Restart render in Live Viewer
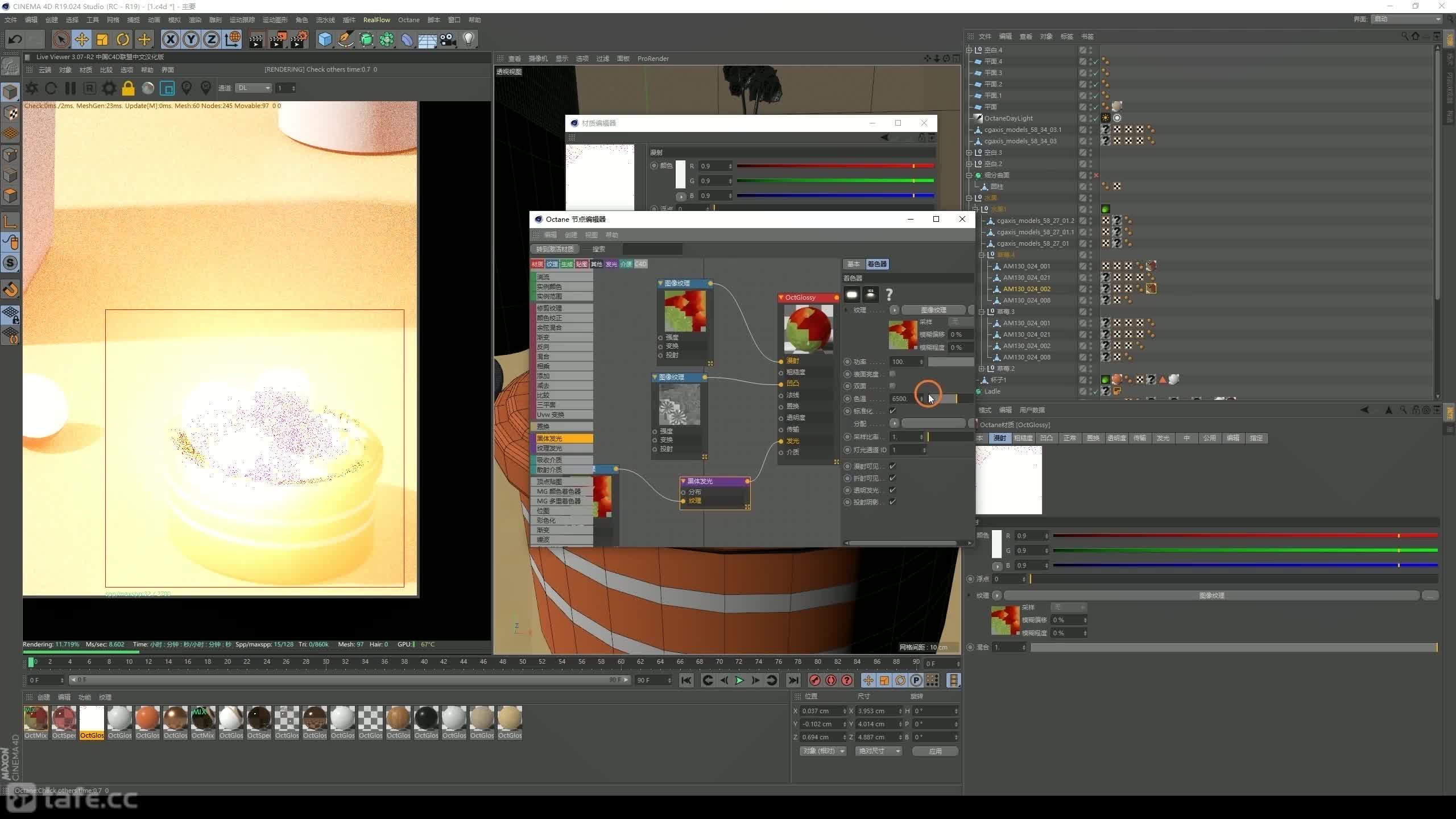The image size is (1456, 819). pos(51,88)
